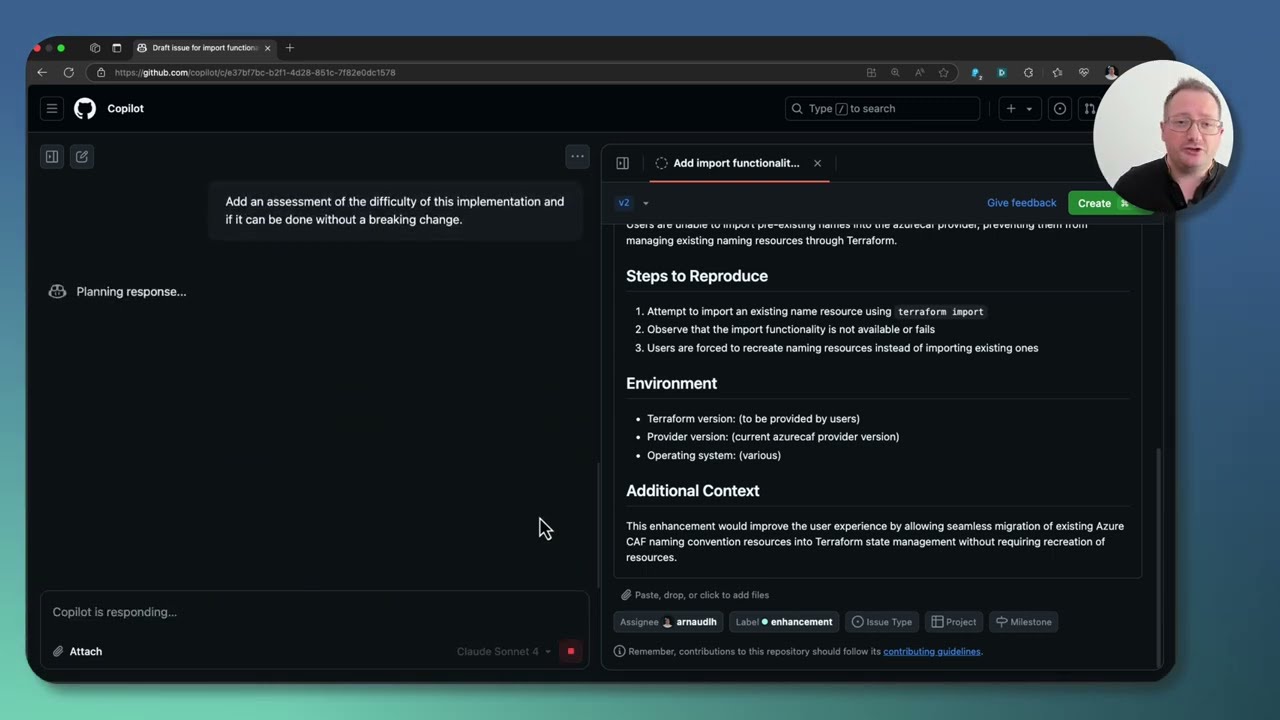Click the Additional Context heading

[x=693, y=491]
